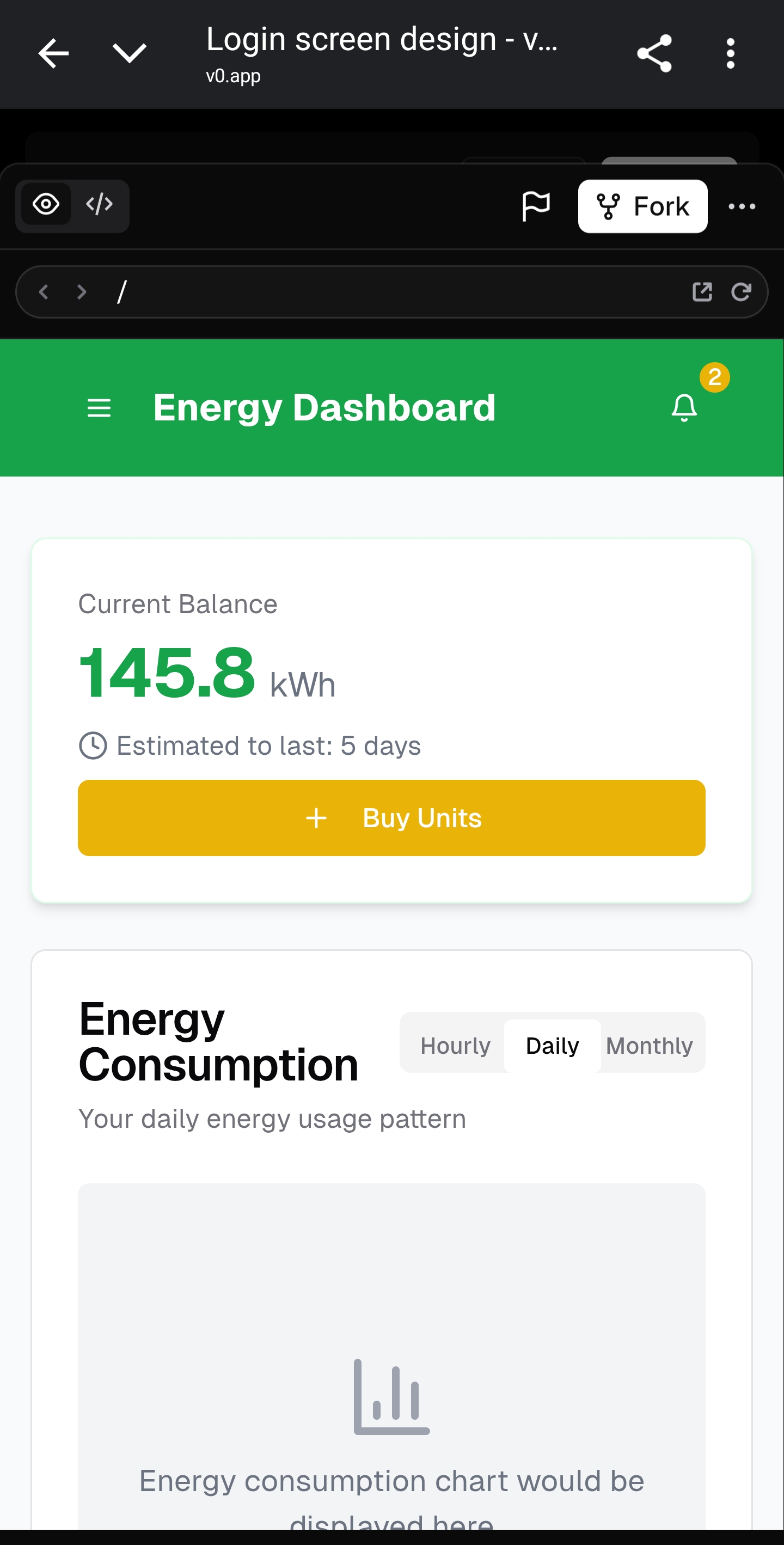
Task: Select the Daily consumption tab
Action: click(x=552, y=1046)
